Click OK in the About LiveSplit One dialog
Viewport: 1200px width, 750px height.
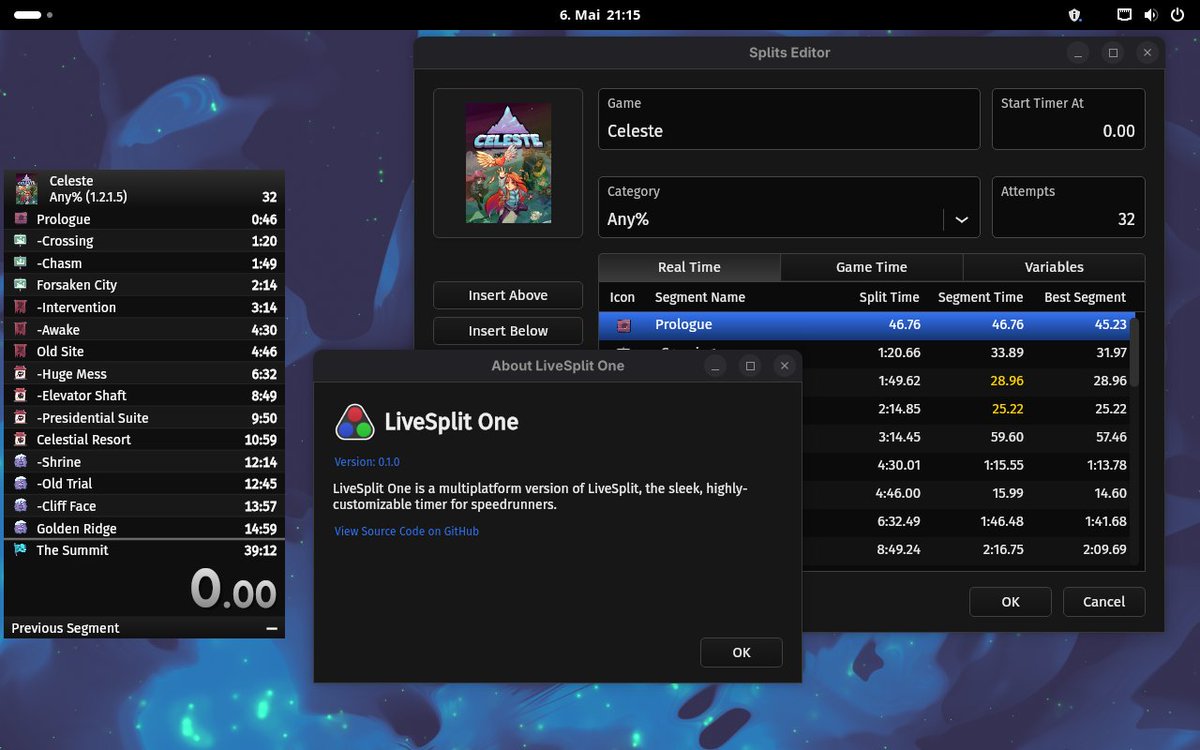(741, 652)
